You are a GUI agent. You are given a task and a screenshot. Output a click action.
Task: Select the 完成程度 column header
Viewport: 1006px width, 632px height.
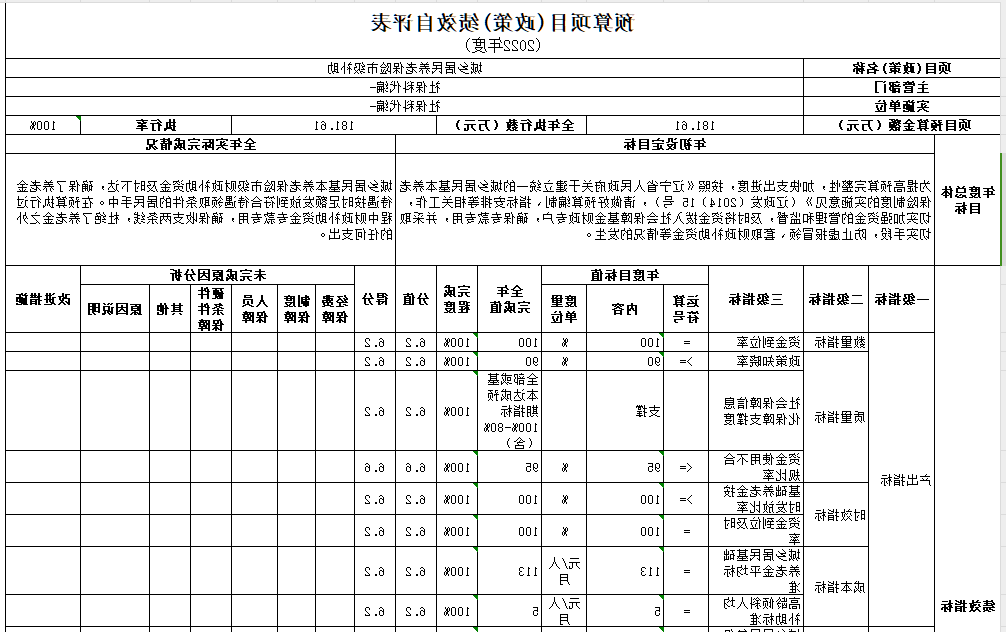pyautogui.click(x=457, y=299)
